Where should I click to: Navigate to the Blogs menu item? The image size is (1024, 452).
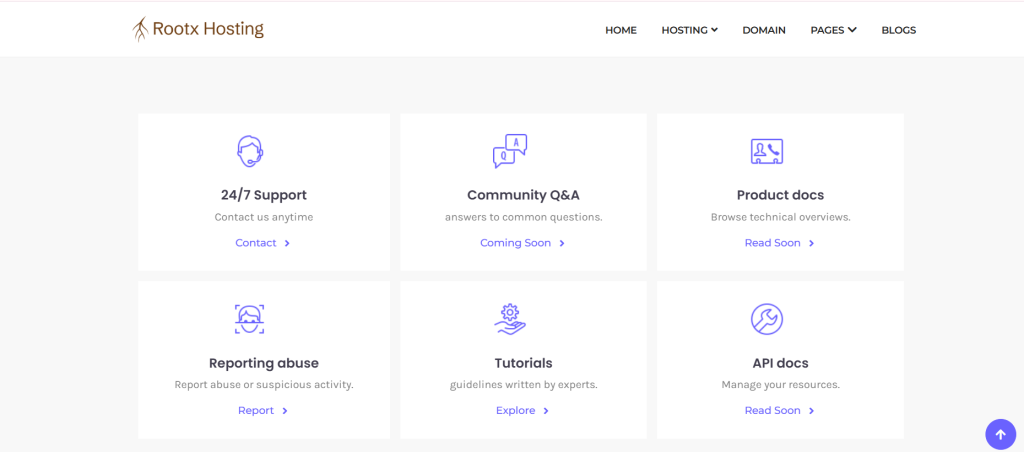[x=898, y=30]
